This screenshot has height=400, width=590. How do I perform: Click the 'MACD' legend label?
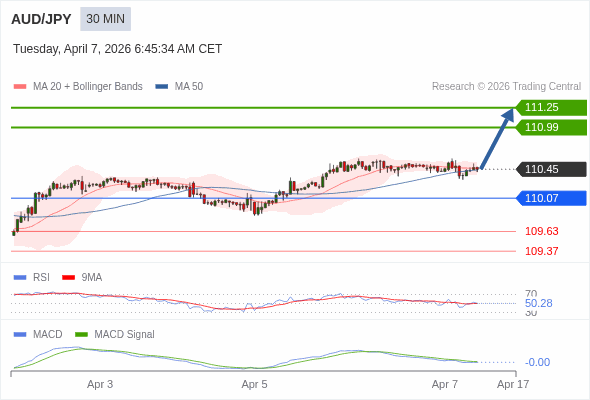[x=48, y=335]
